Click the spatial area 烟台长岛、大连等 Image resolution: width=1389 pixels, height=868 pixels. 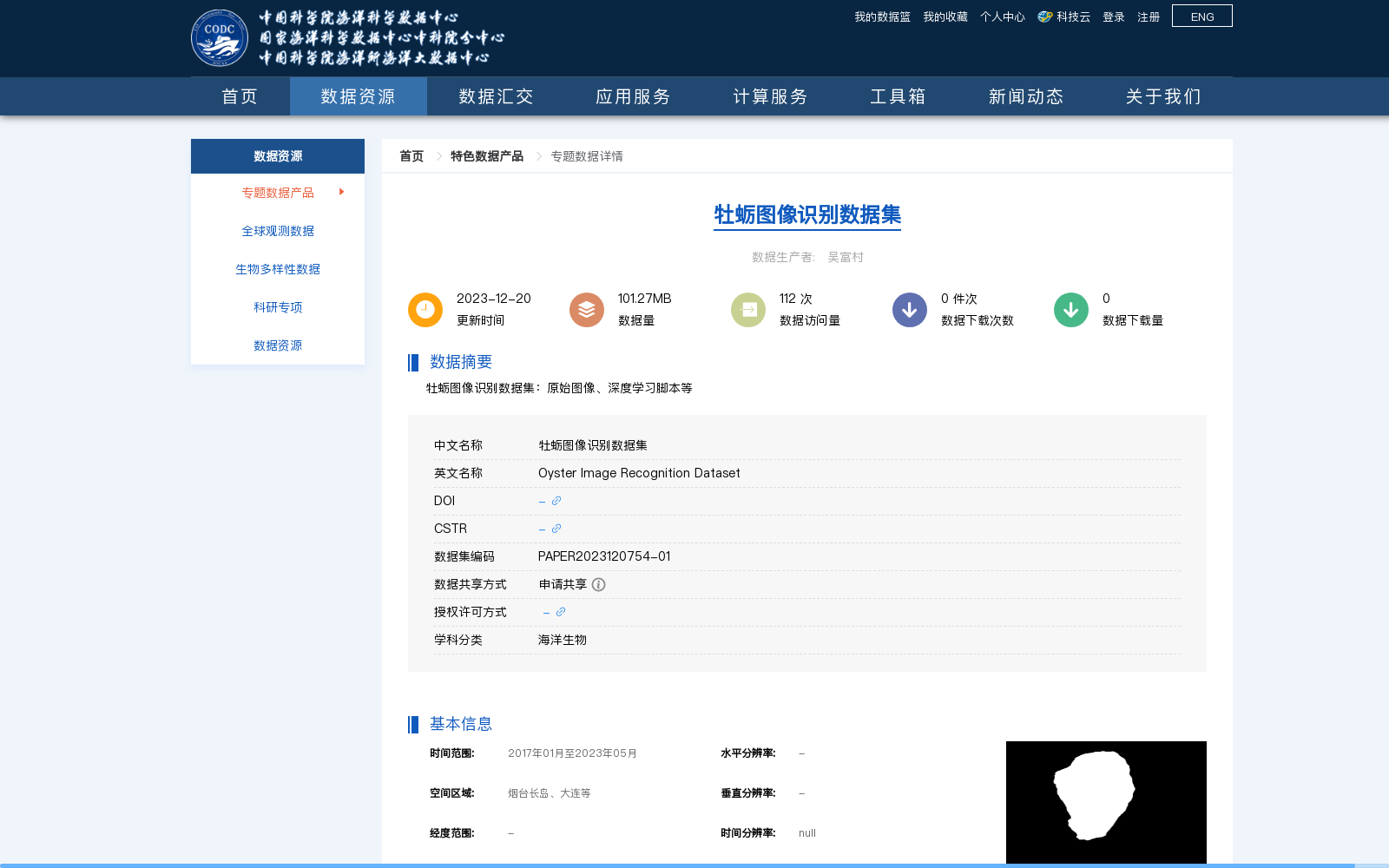point(549,793)
